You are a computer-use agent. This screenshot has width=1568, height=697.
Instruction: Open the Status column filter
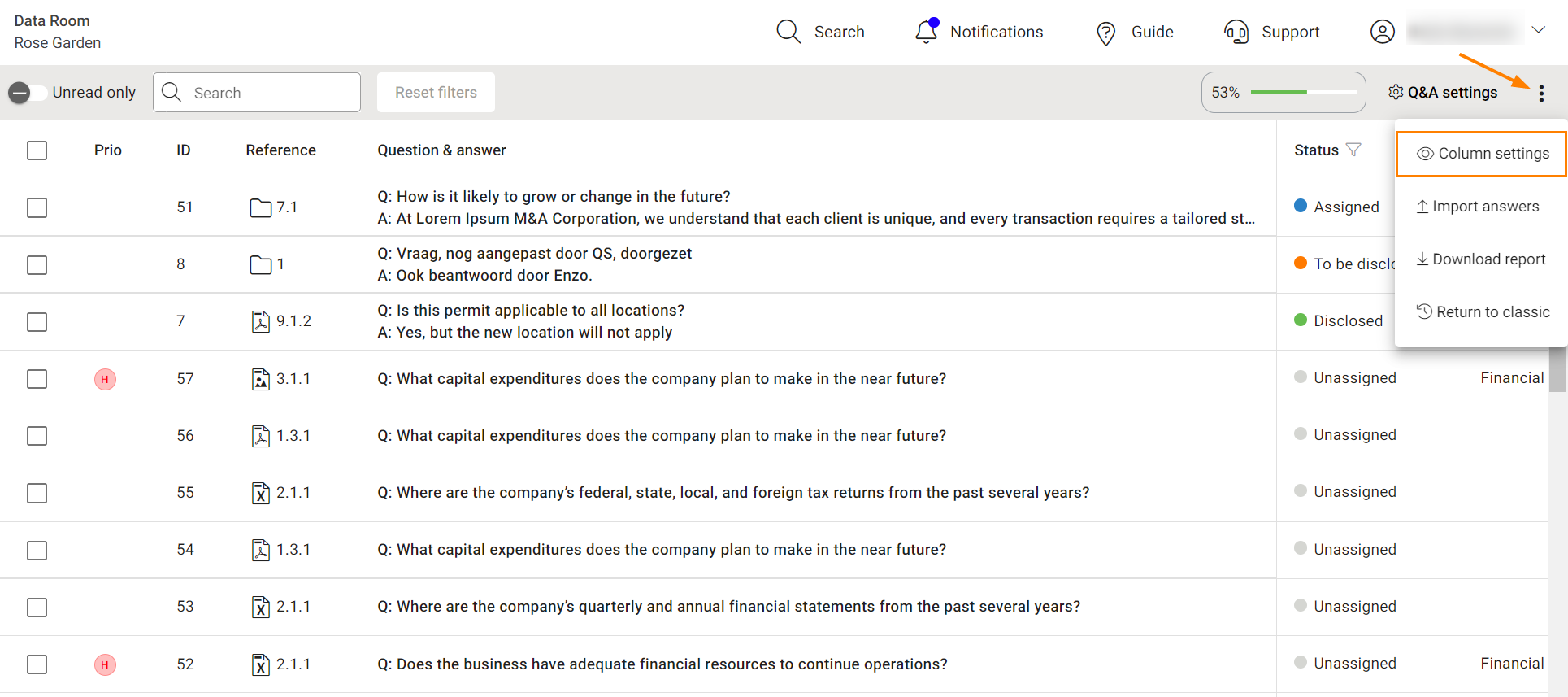coord(1353,150)
